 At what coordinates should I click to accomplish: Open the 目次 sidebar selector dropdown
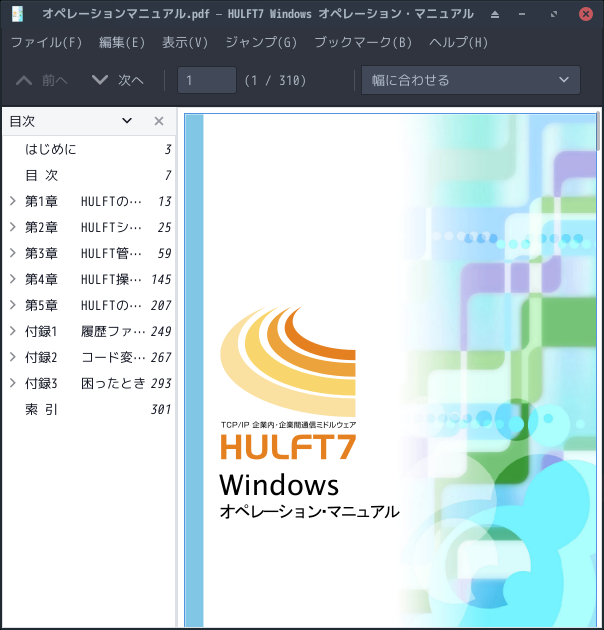[x=127, y=121]
